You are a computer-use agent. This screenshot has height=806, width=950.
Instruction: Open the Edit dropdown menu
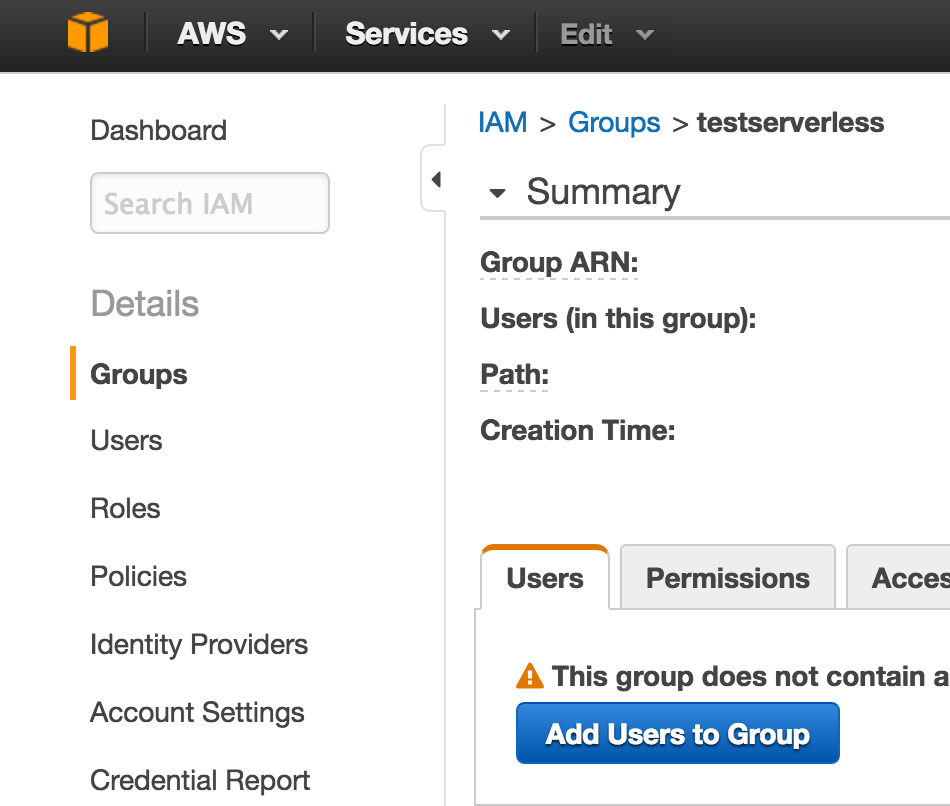(x=606, y=34)
